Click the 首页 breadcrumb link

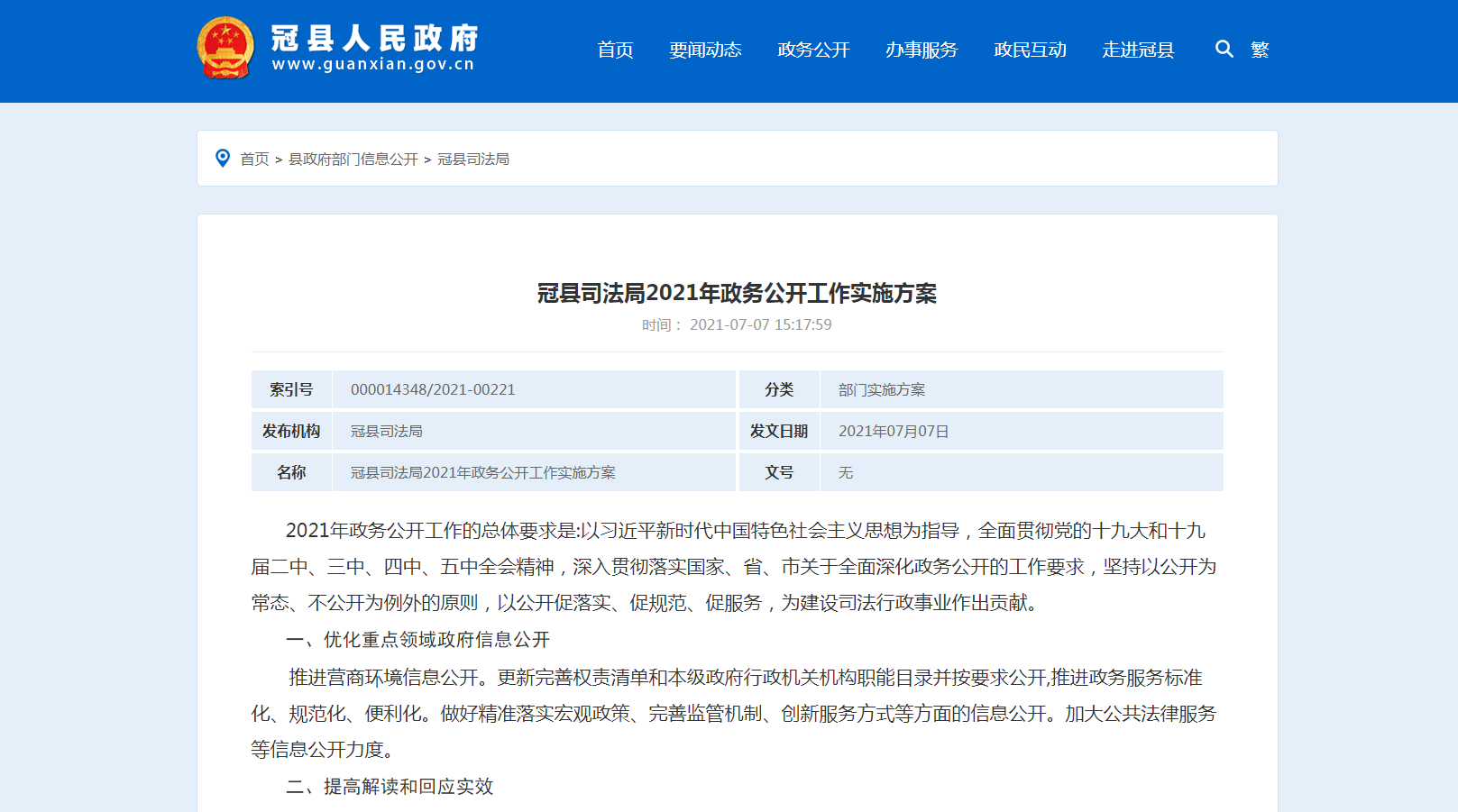pos(254,159)
